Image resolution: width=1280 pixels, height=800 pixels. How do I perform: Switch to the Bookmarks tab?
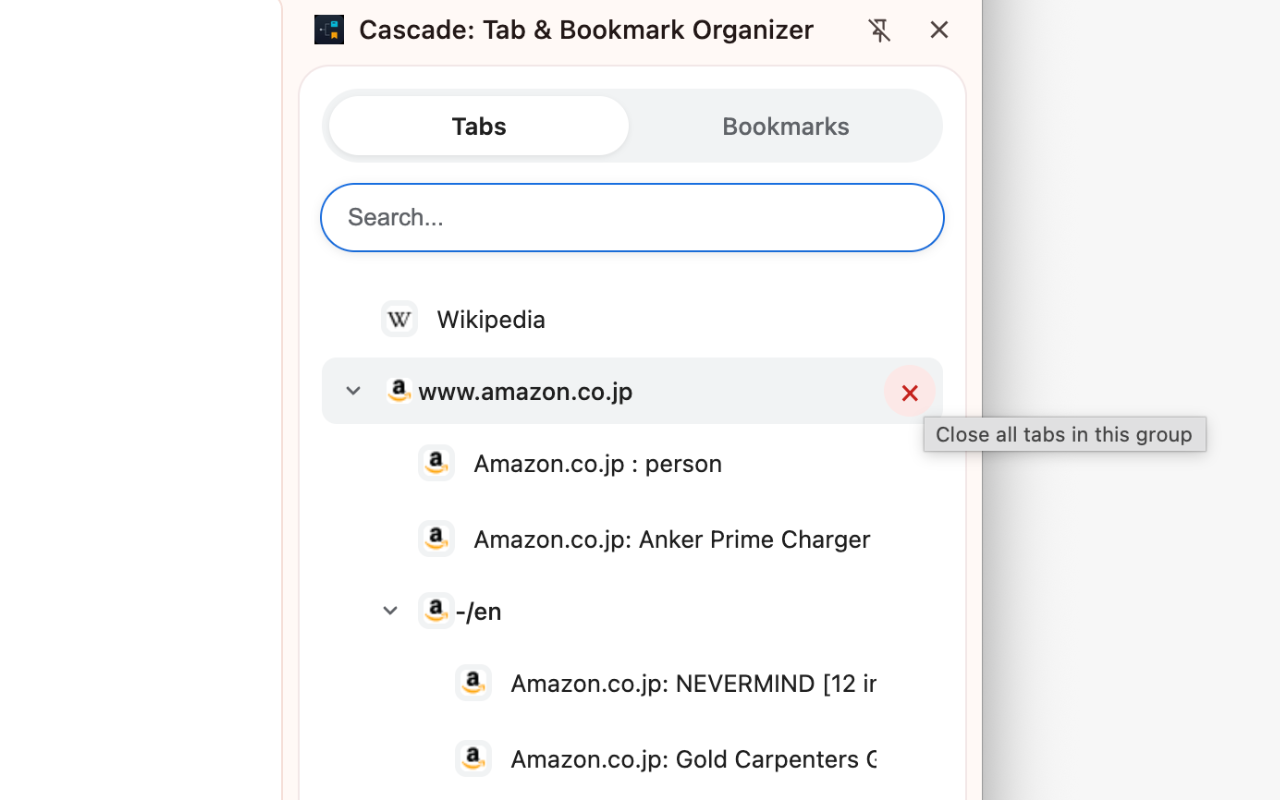click(x=786, y=126)
